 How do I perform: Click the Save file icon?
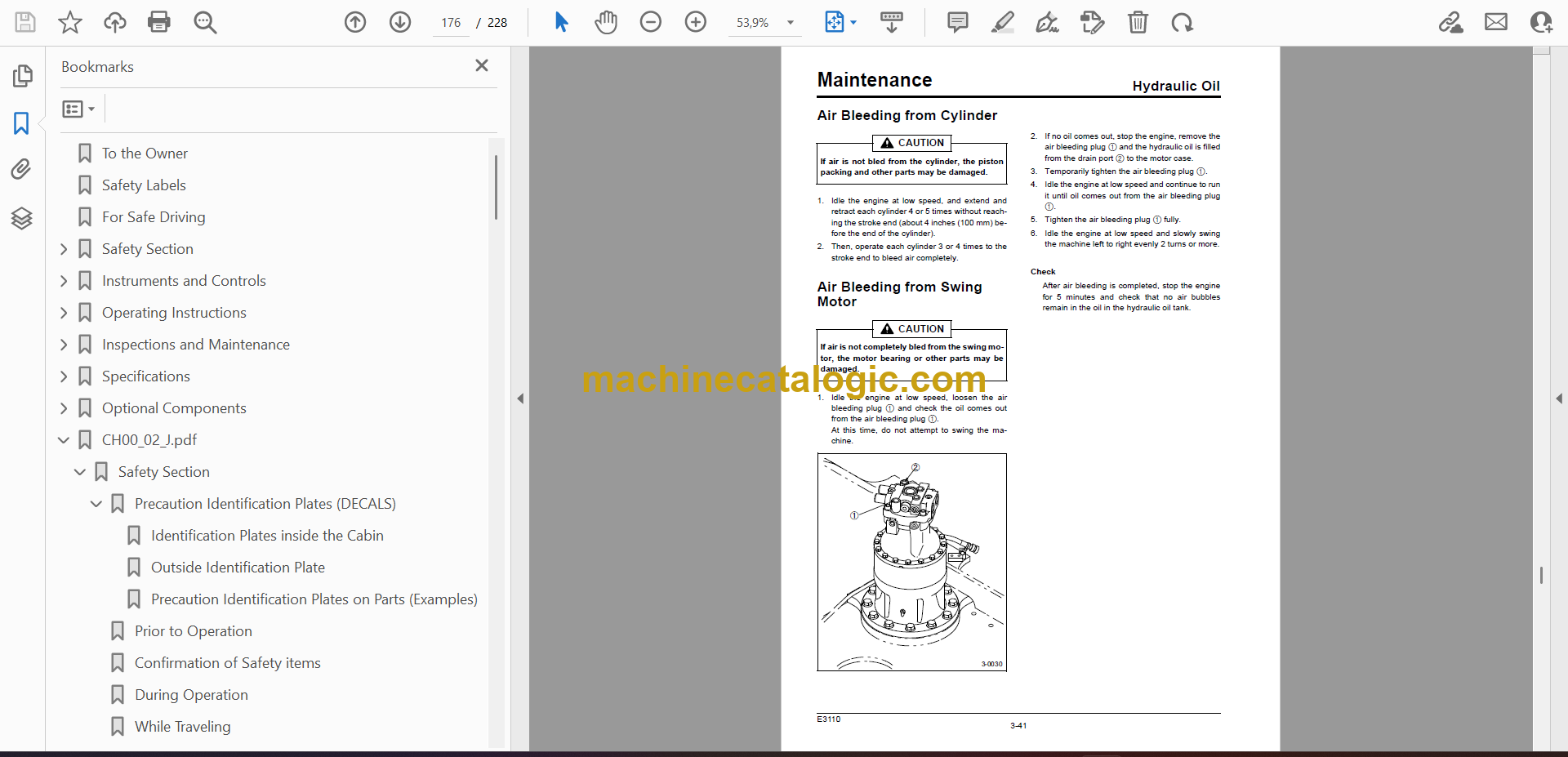(x=25, y=22)
